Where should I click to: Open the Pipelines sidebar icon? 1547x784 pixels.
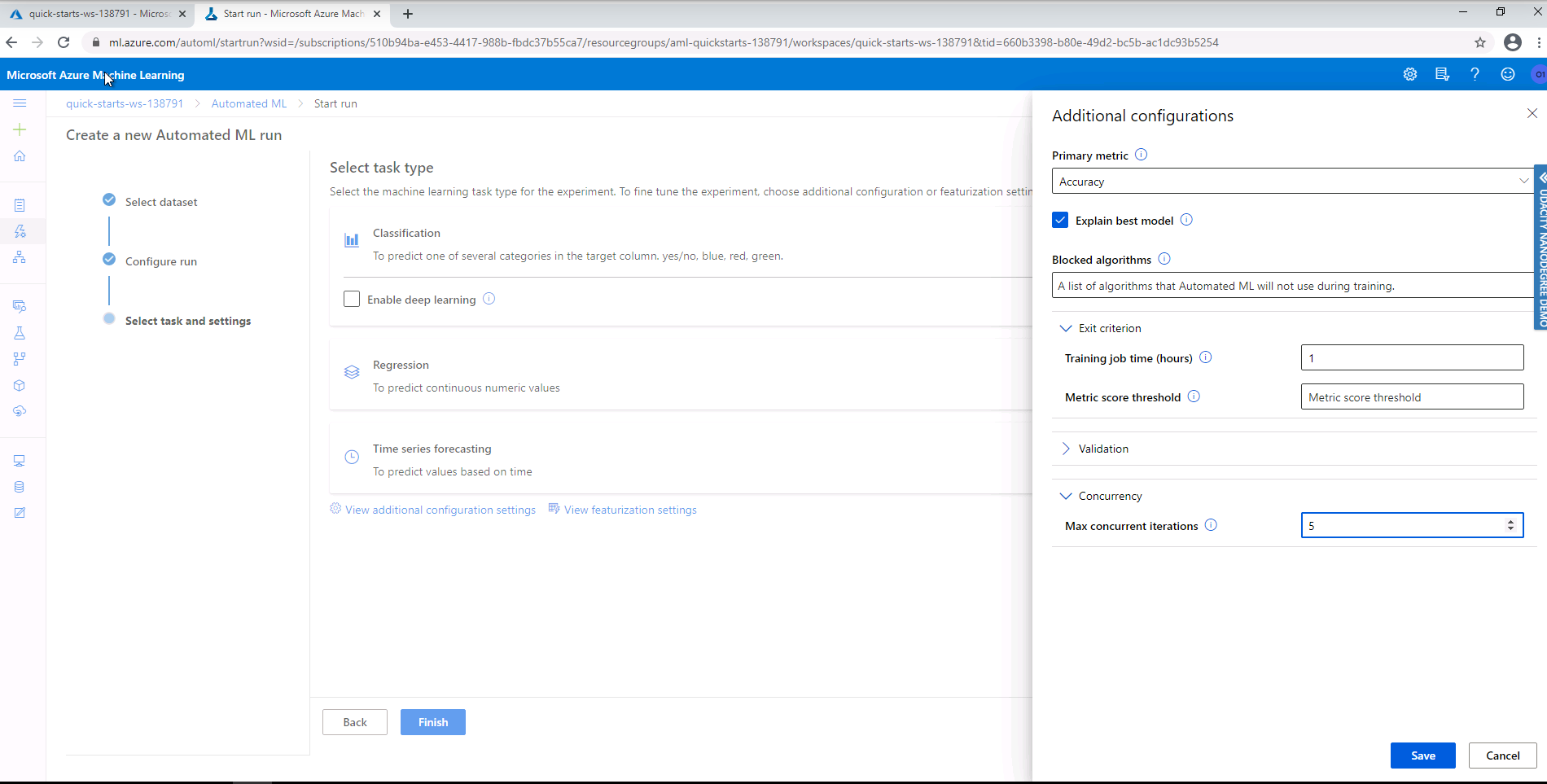(20, 359)
